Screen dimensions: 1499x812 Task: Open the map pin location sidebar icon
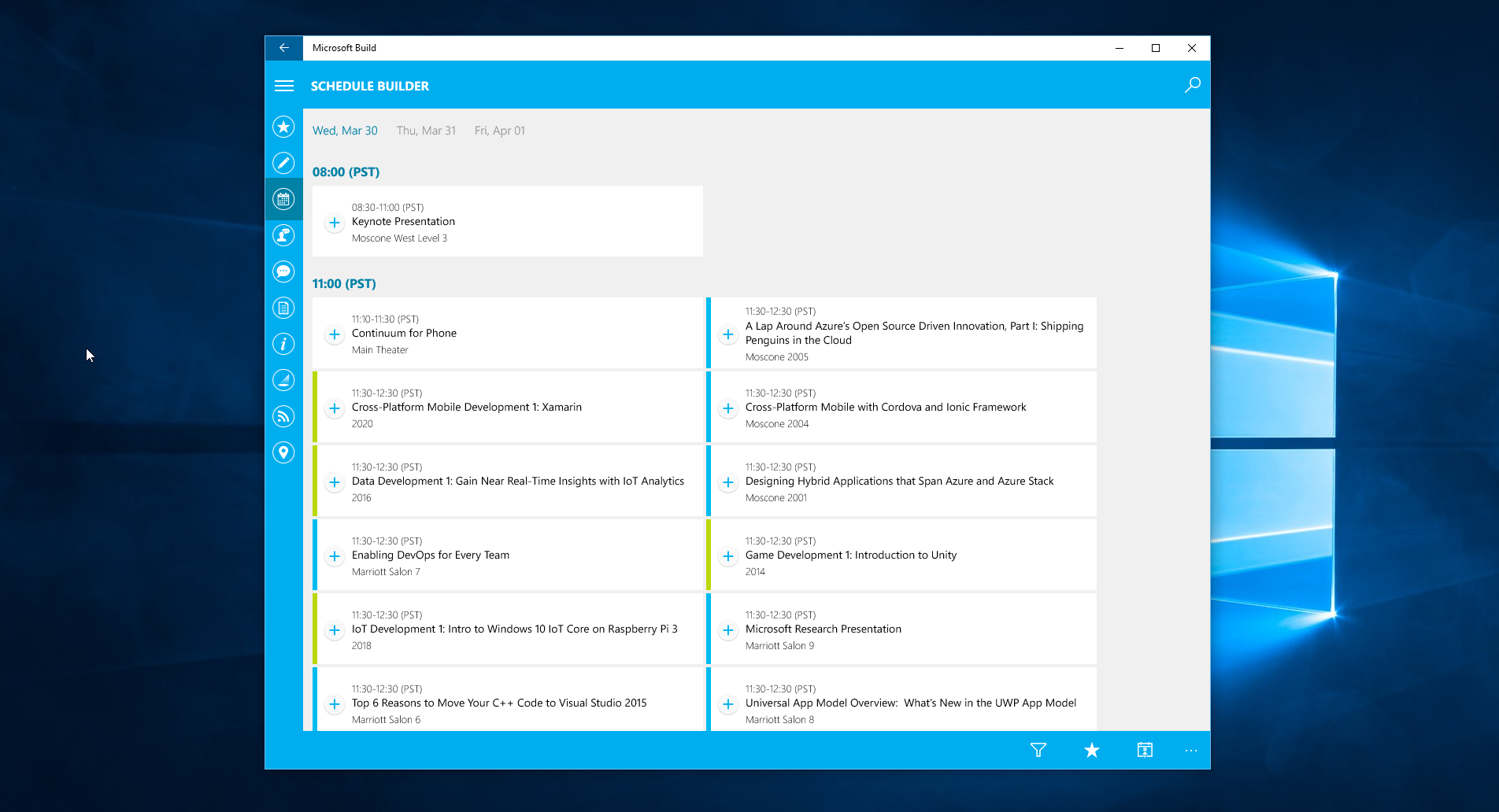283,452
